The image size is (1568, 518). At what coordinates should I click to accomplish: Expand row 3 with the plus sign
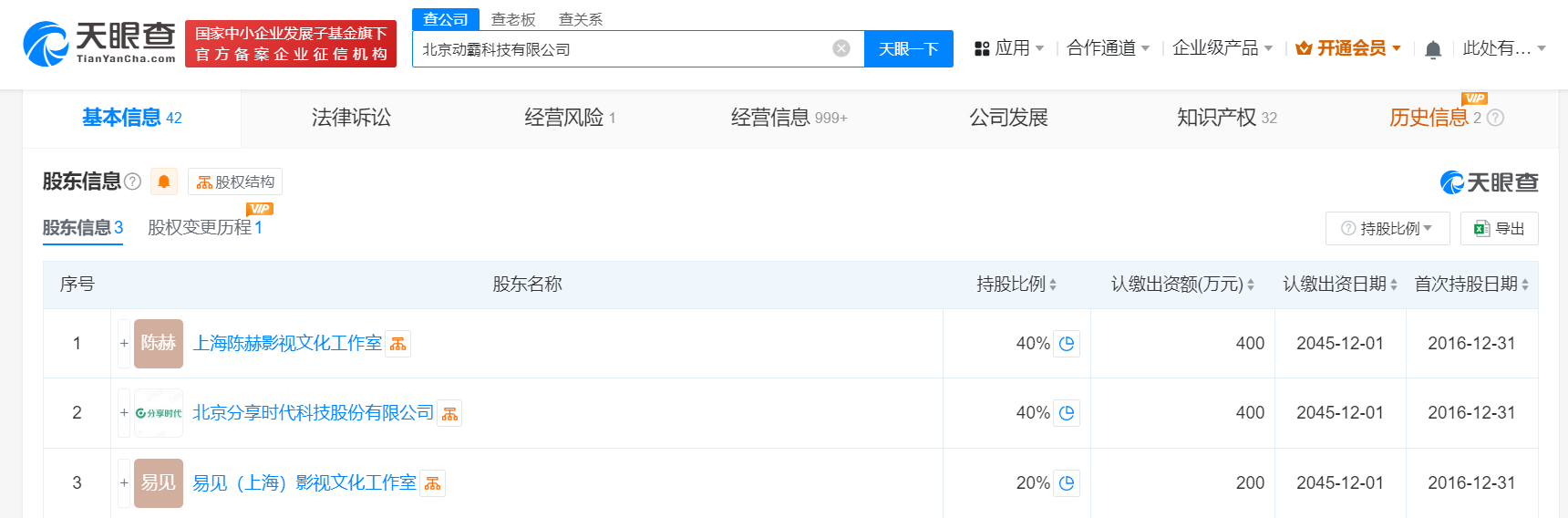tap(124, 483)
